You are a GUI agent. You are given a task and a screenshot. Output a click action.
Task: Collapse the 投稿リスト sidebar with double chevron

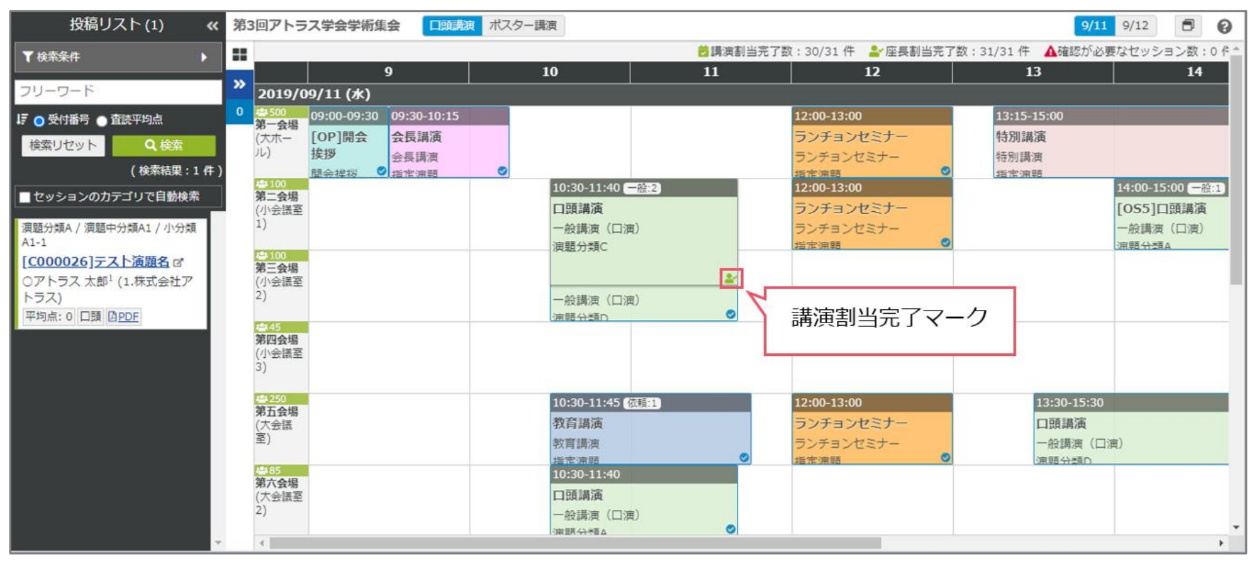point(212,26)
